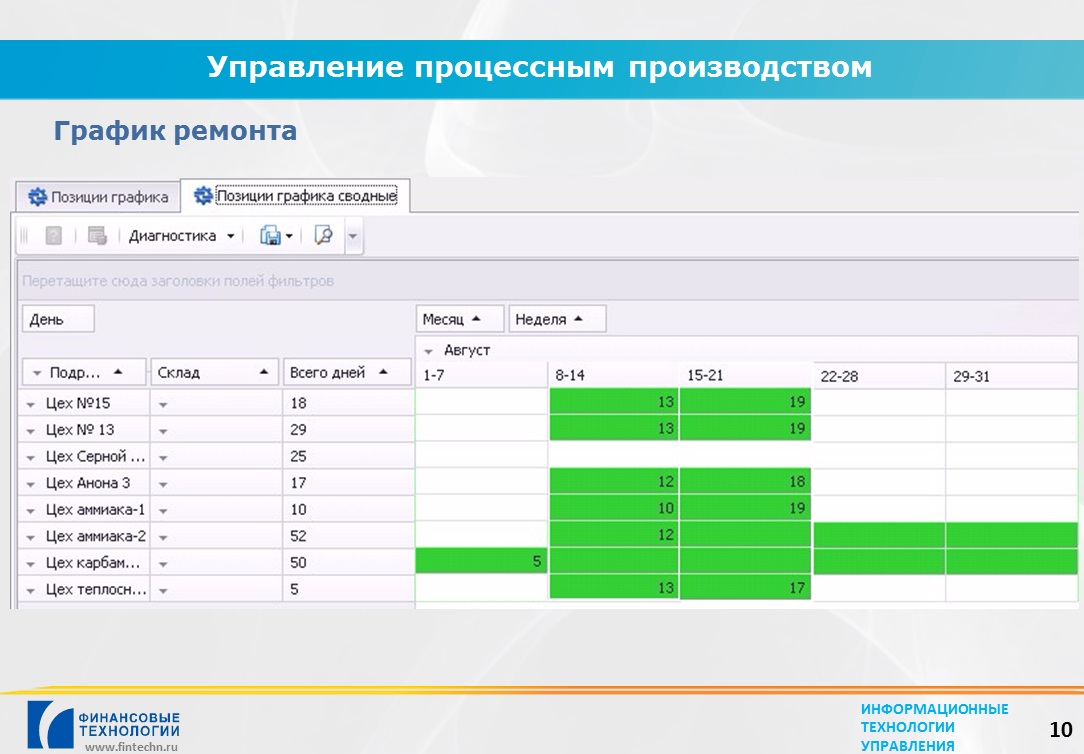Click the filter fields drop area
Screen dimensions: 1084x754
[547, 281]
